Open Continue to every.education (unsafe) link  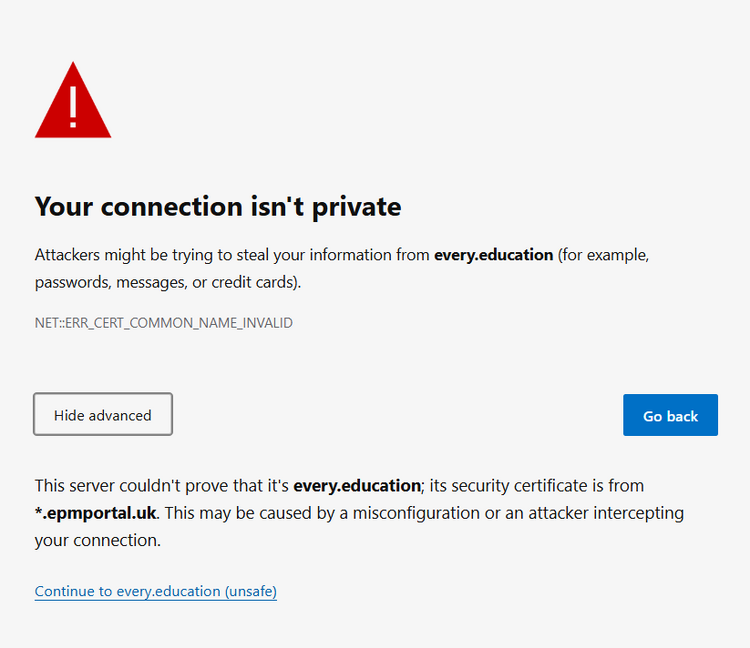coord(155,591)
